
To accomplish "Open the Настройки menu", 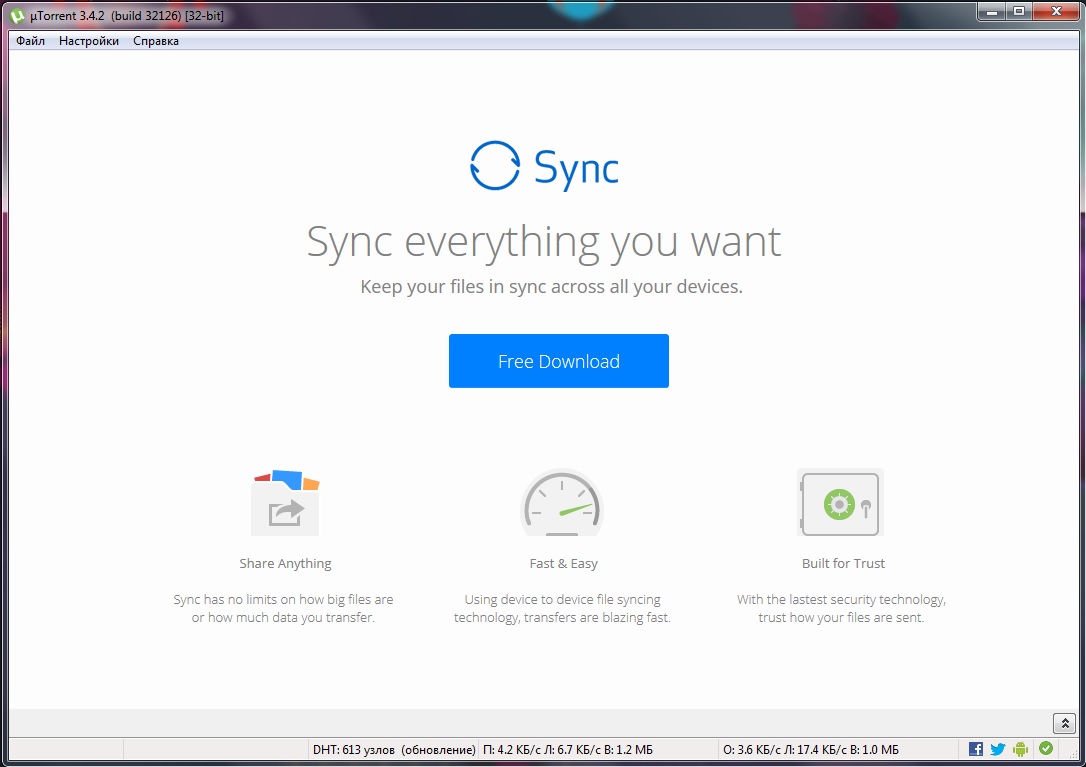I will tap(89, 41).
